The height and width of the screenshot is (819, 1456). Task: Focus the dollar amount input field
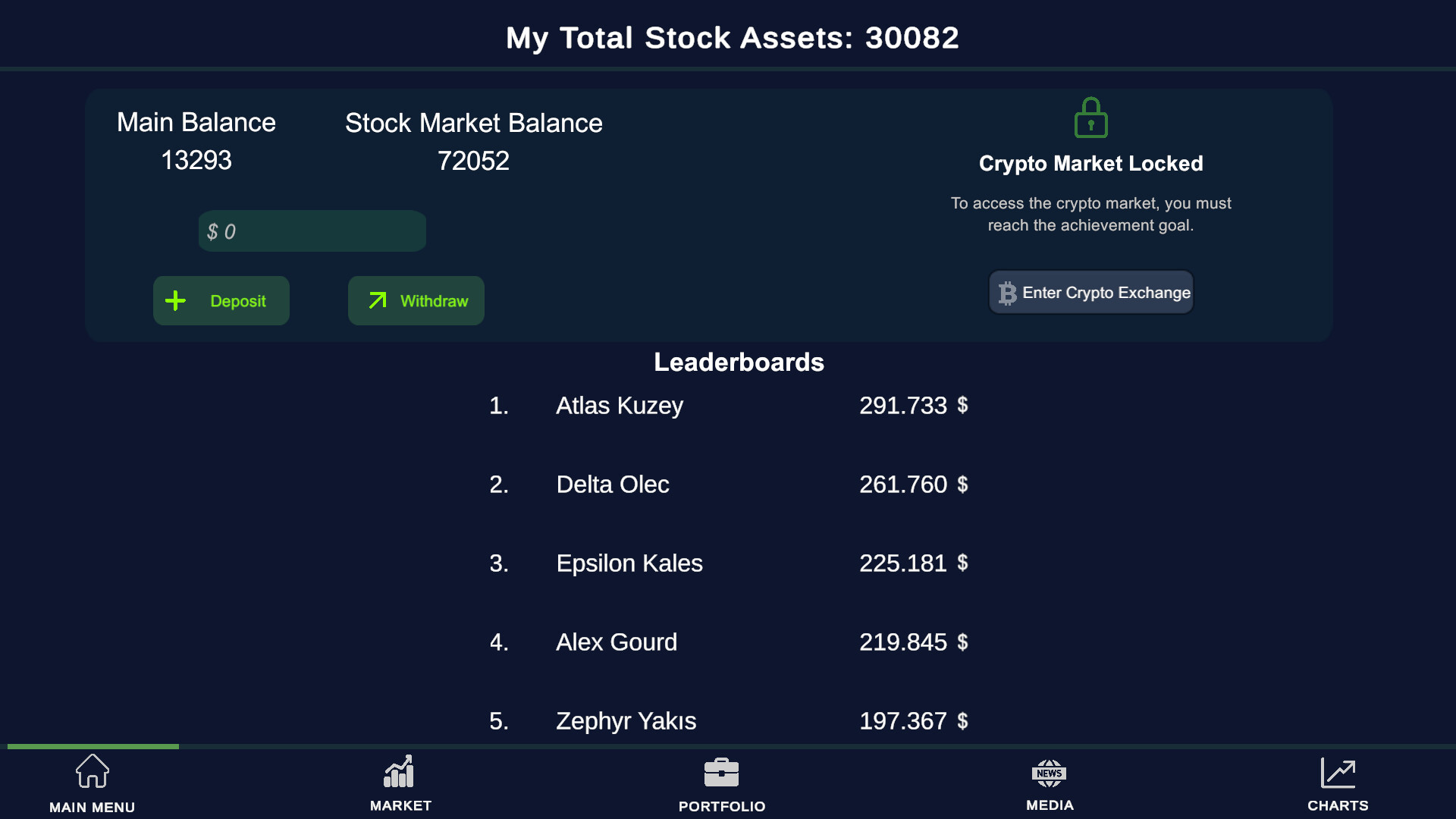312,231
